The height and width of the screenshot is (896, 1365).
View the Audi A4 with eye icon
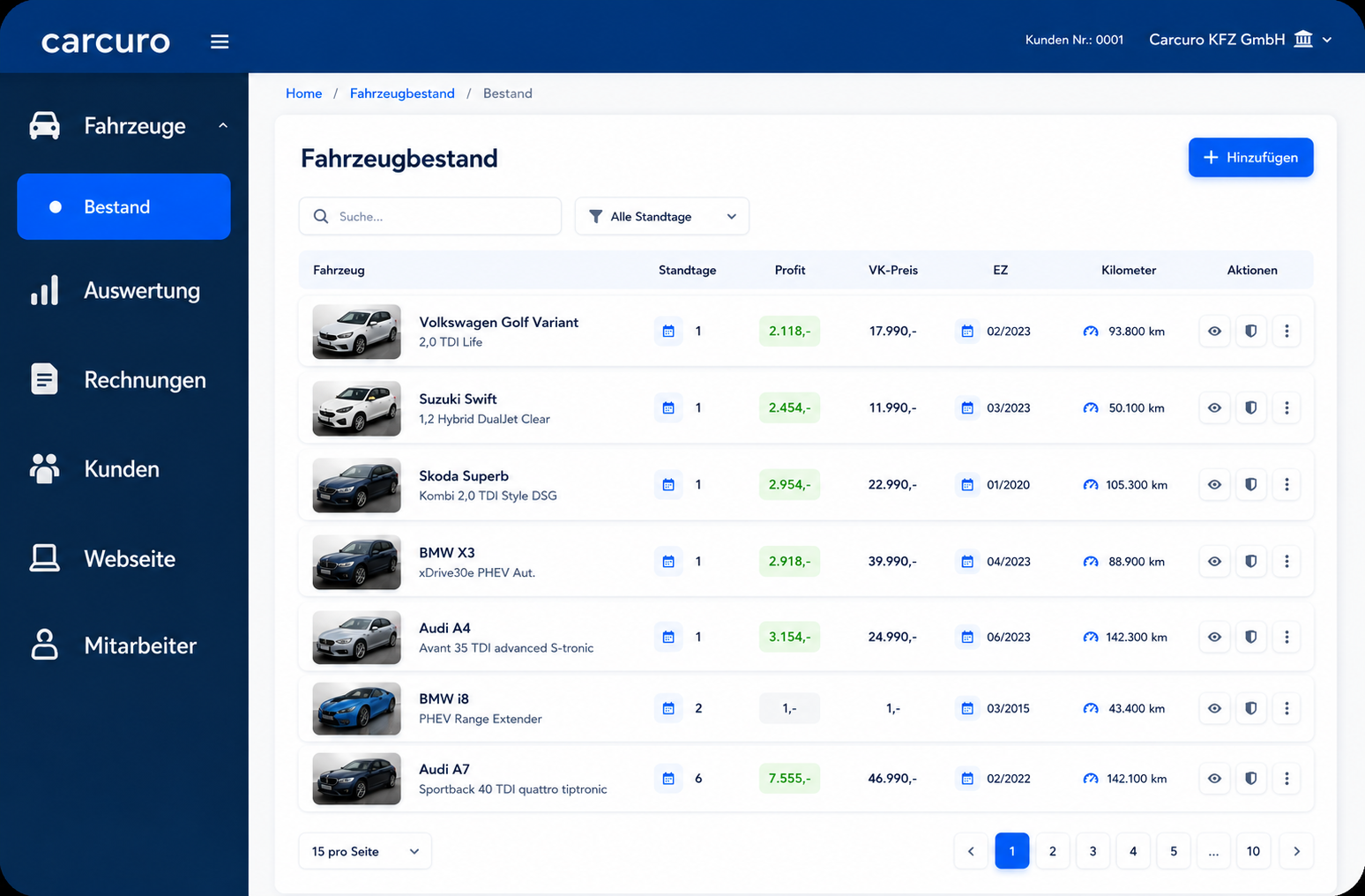tap(1214, 637)
